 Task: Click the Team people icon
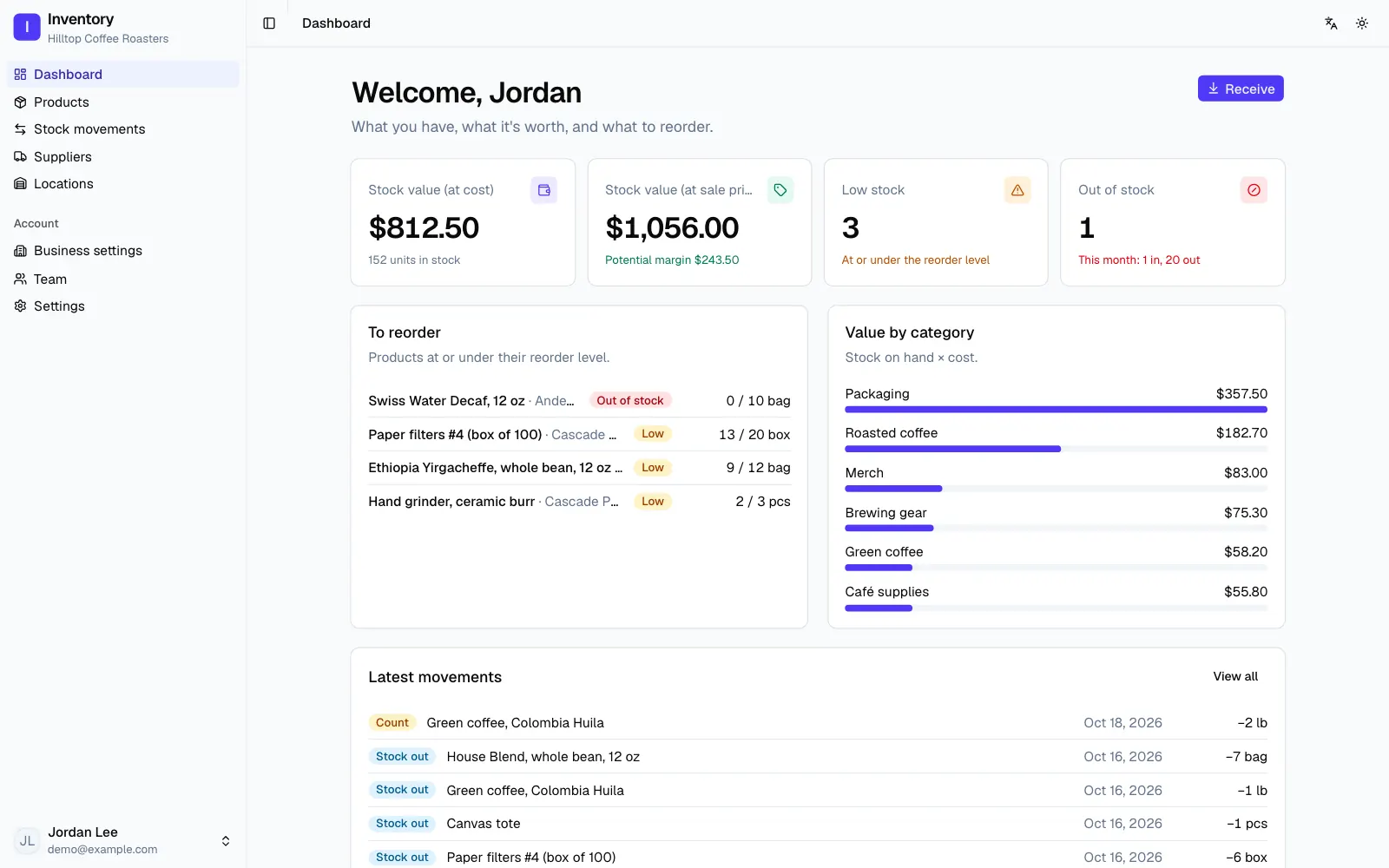[21, 279]
